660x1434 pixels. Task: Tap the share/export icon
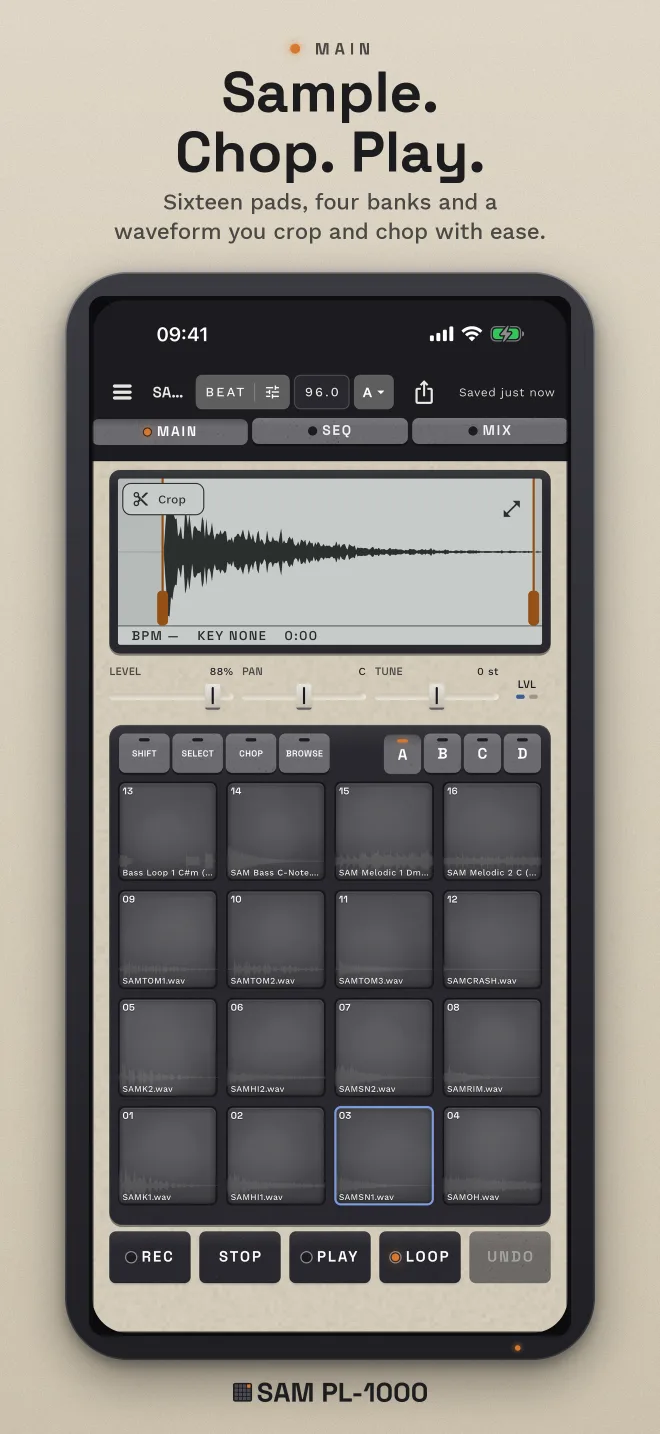tap(424, 392)
